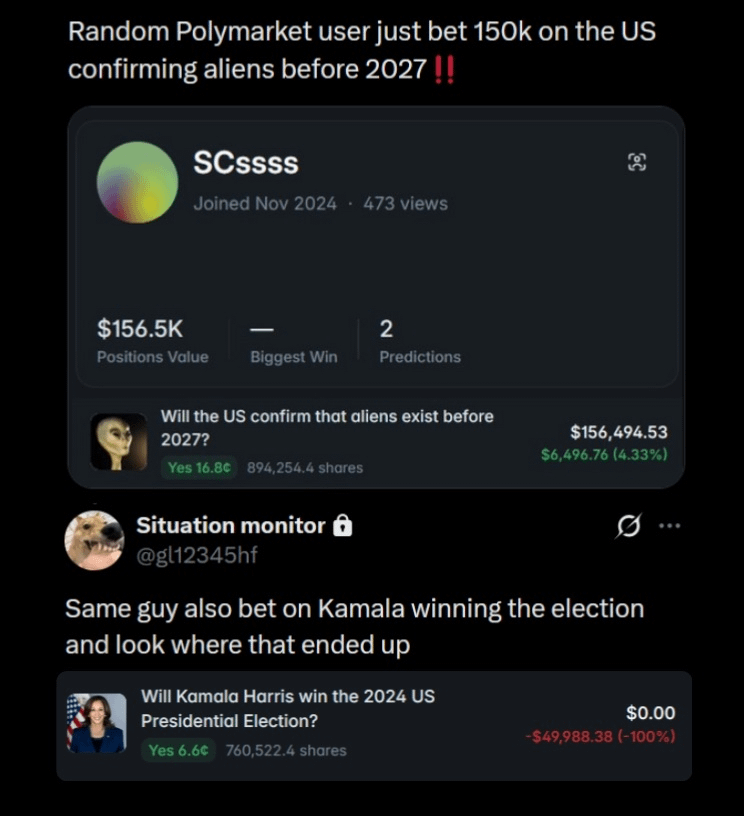Open the Kamala Harris 2024 election market
The width and height of the screenshot is (744, 816).
coord(288,708)
